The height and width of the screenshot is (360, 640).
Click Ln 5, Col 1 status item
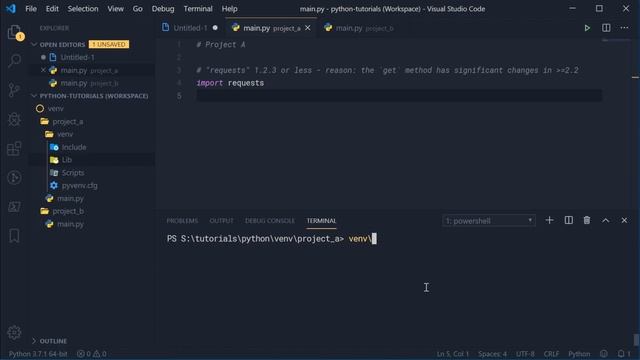452,354
